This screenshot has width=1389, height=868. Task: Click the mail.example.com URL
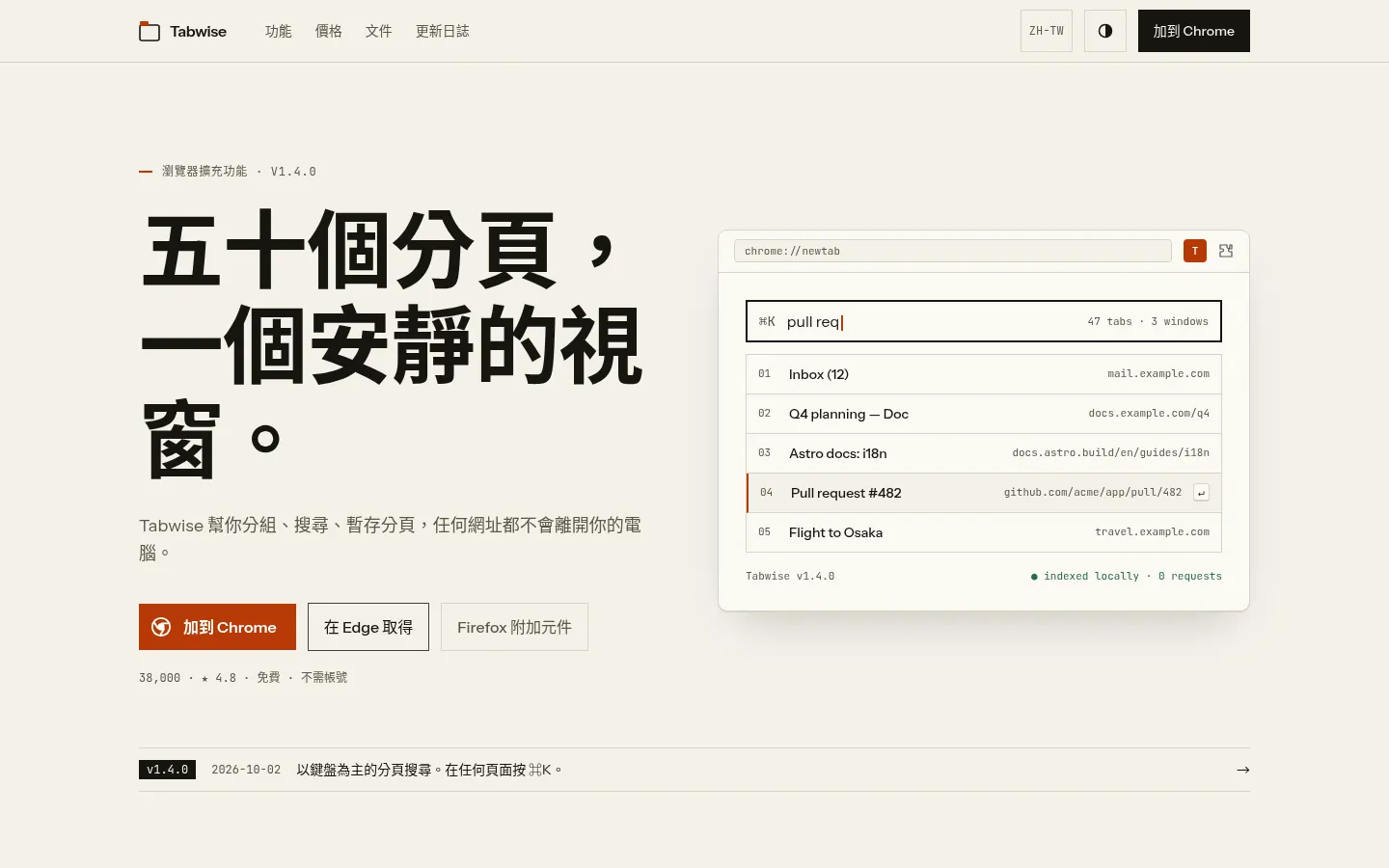tap(1158, 374)
